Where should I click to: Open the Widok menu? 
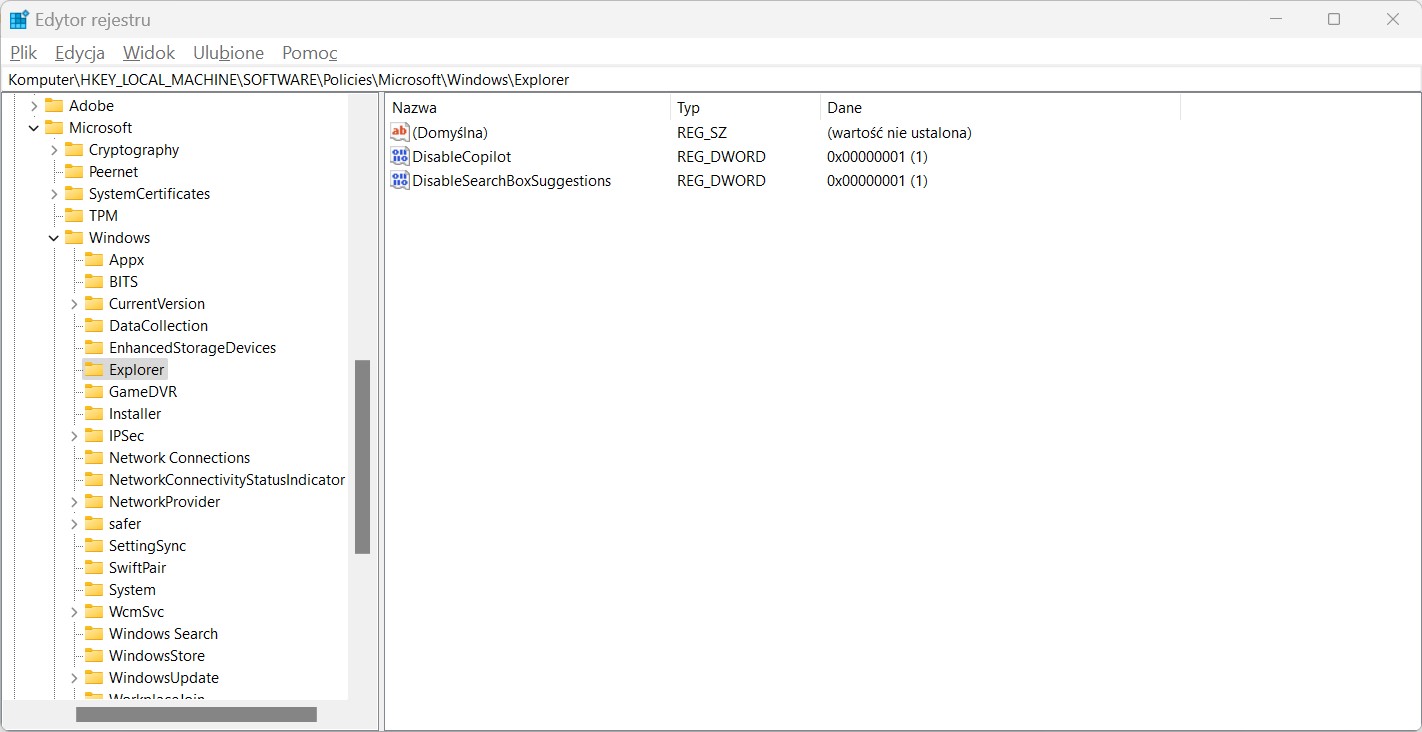click(149, 53)
